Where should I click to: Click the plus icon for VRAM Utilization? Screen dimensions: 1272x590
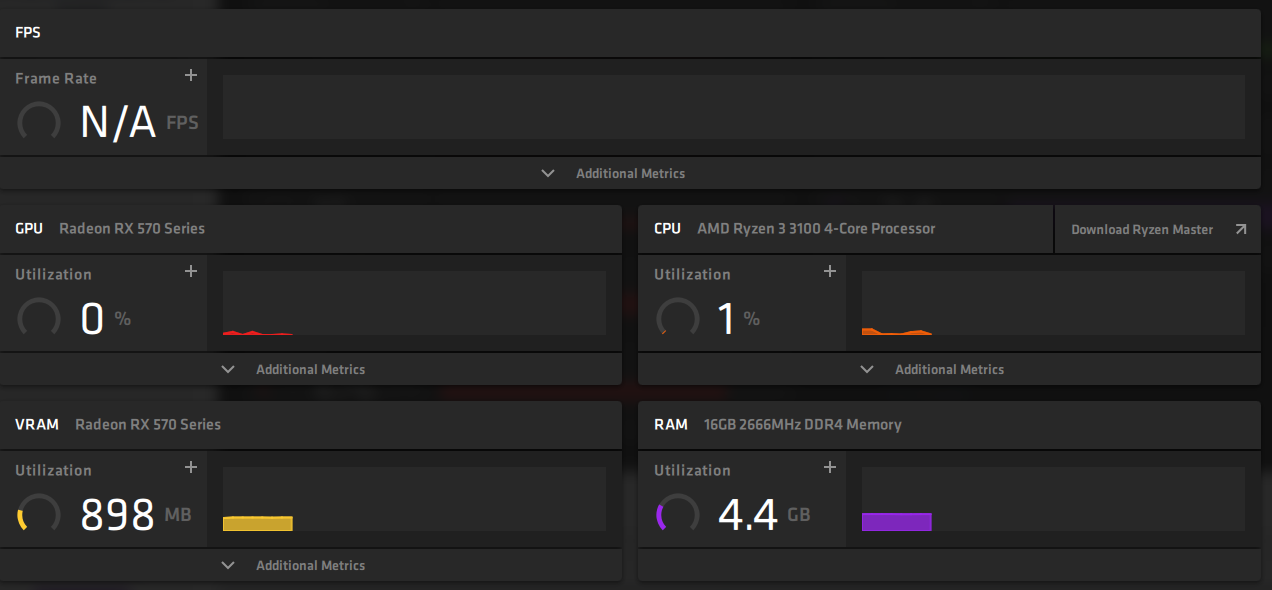191,468
